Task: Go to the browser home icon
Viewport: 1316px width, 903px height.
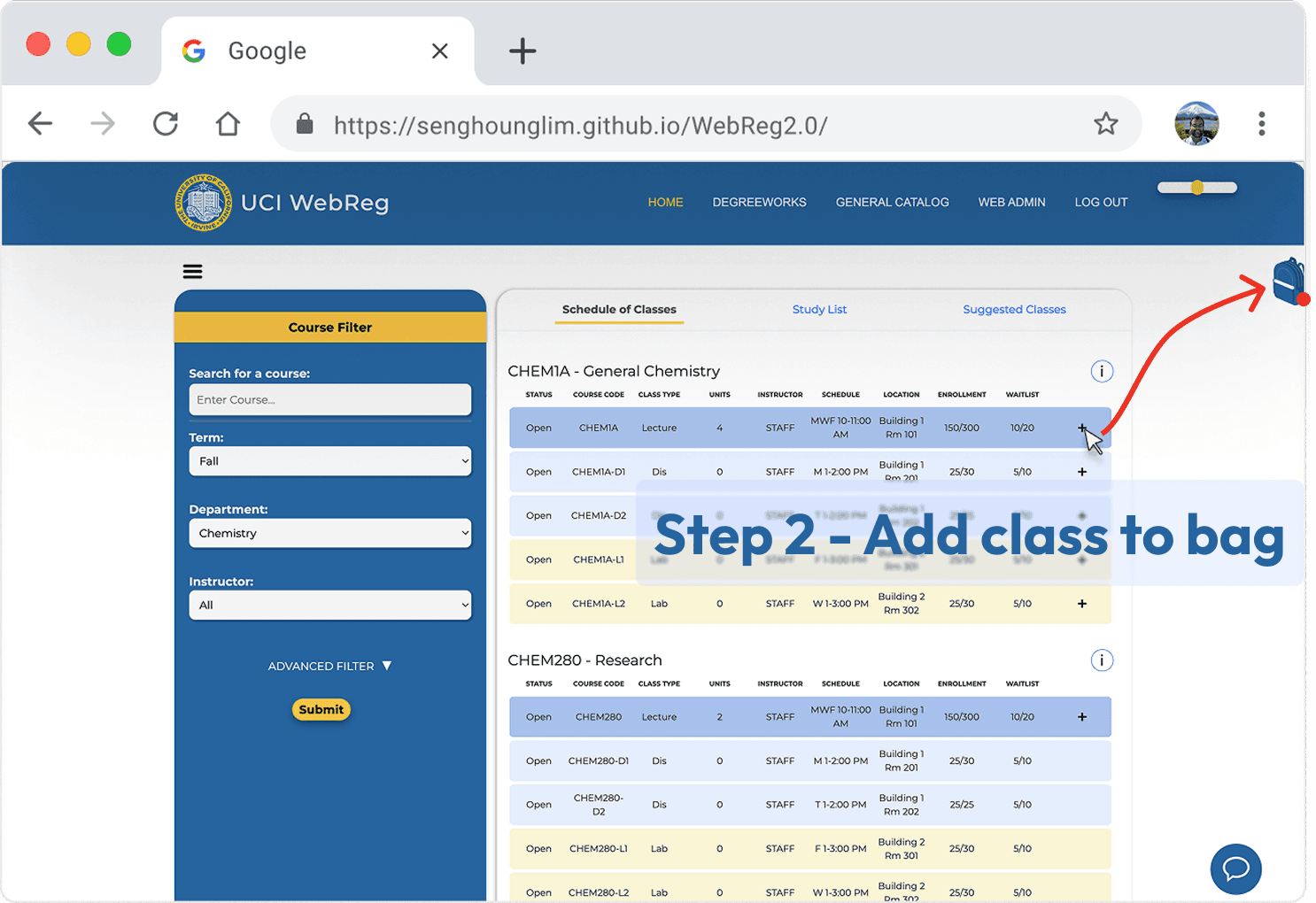Action: [x=228, y=123]
